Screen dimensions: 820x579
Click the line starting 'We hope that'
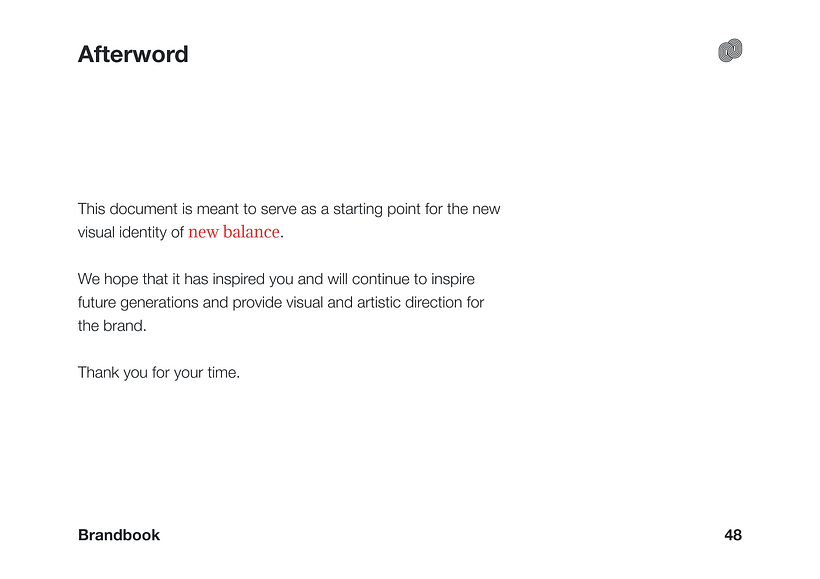click(x=276, y=279)
